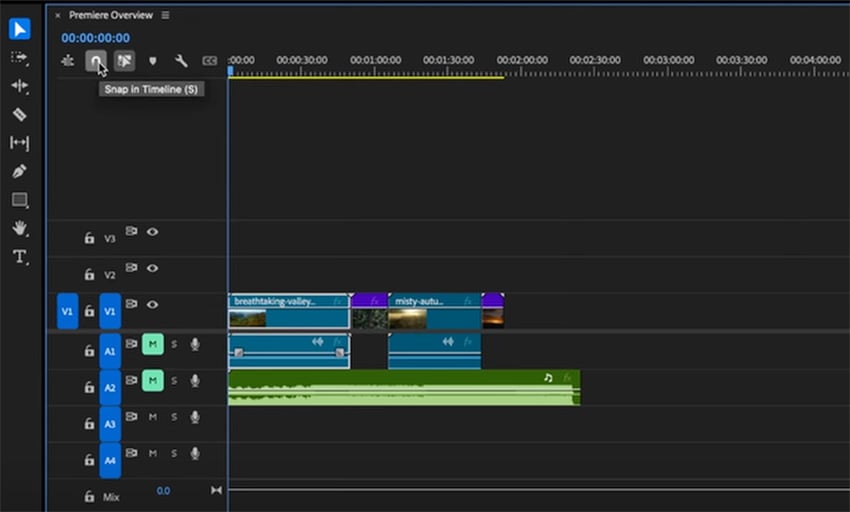Open Timeline Display Settings wrench menu
The height and width of the screenshot is (512, 850).
click(x=181, y=61)
